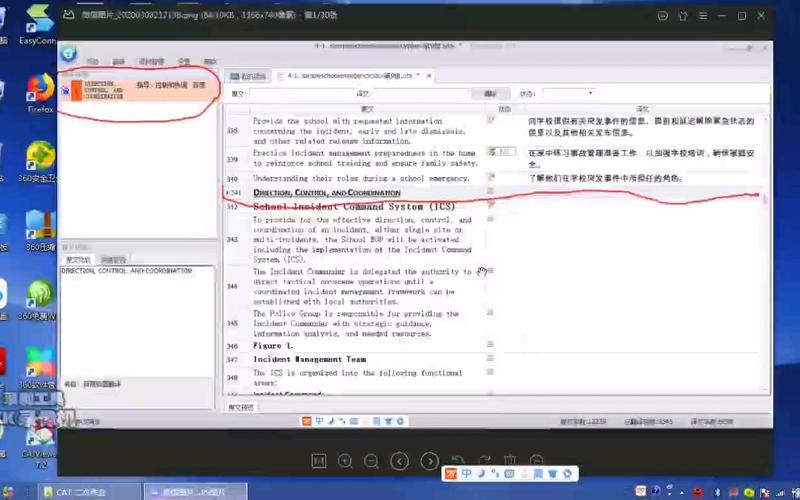Image resolution: width=800 pixels, height=500 pixels.
Task: Open the photo viewer hamburger menu
Action: (x=703, y=16)
